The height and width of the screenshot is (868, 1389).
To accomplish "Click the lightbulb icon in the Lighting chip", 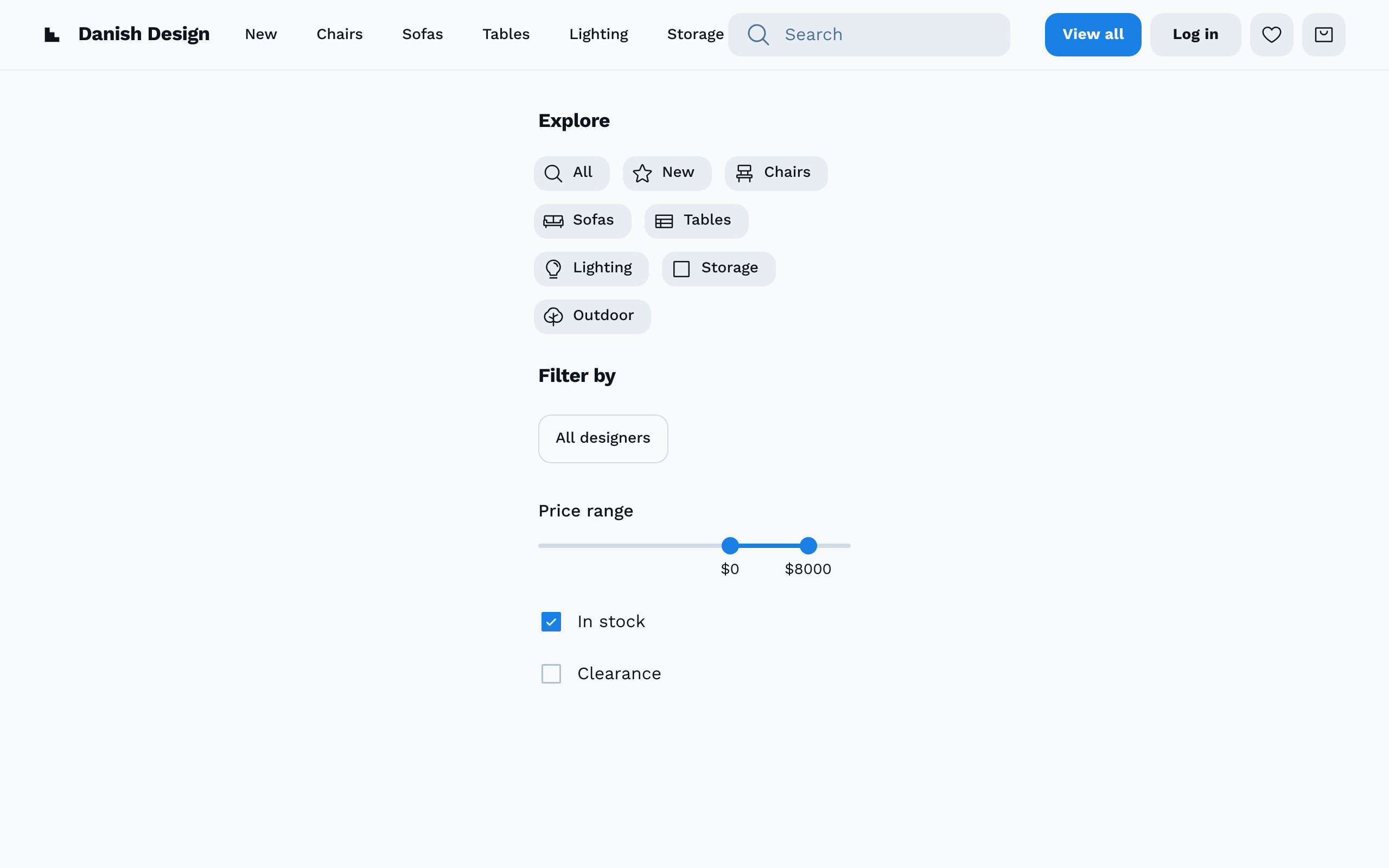I will click(x=553, y=269).
